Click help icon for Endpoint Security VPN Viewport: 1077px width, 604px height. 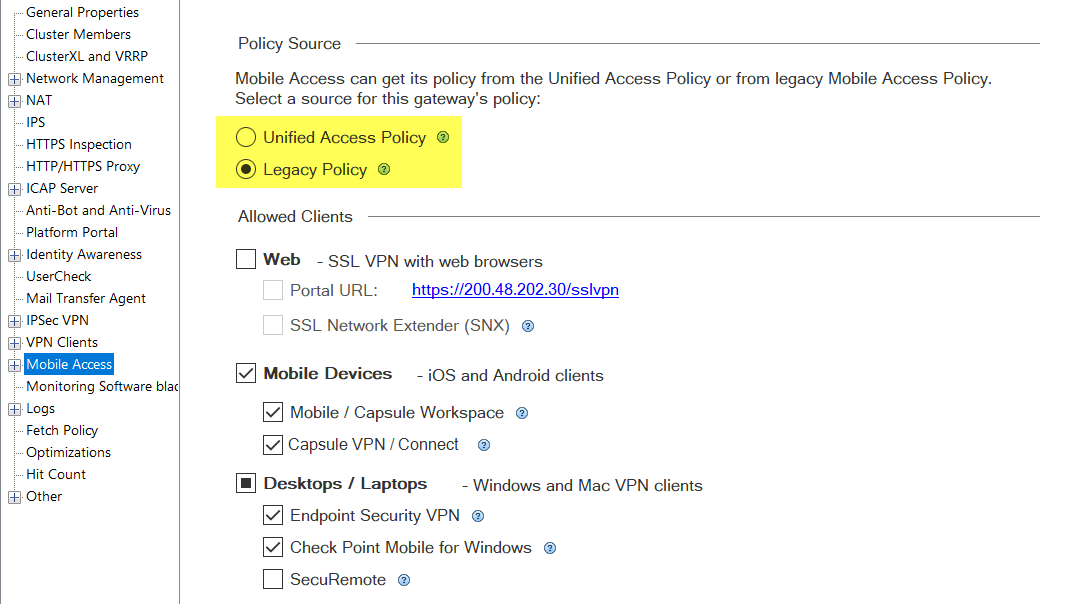[x=478, y=516]
